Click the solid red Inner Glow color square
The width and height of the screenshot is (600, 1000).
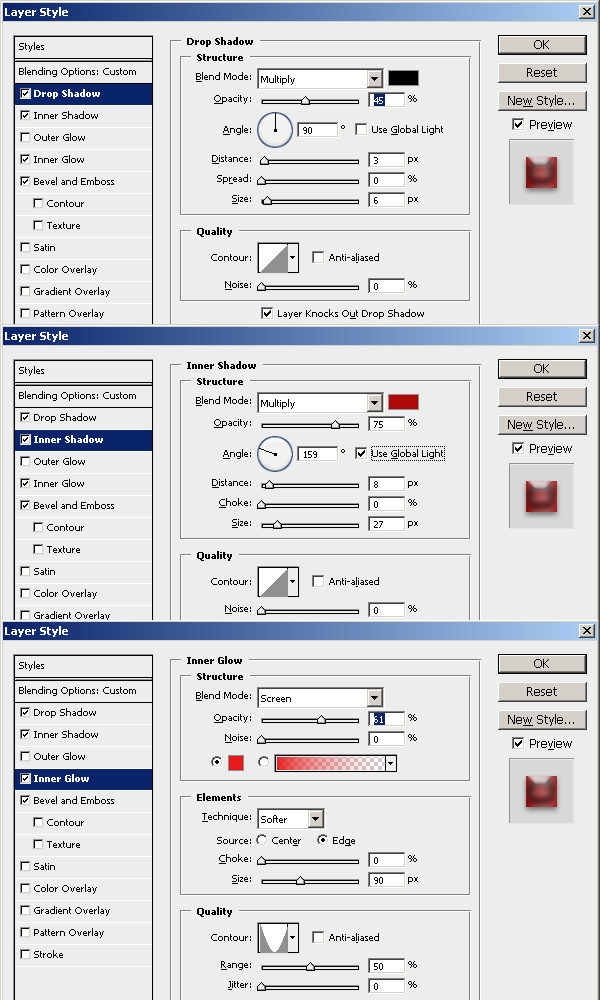(x=236, y=763)
